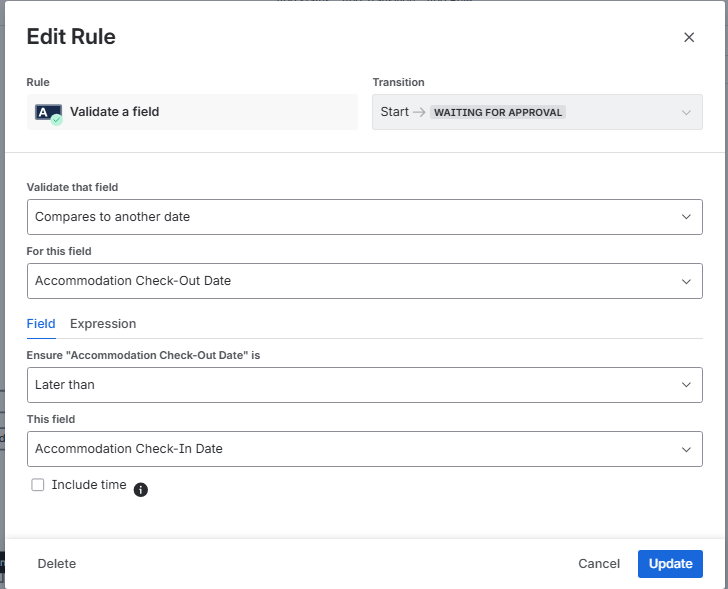Expand the Accommodation Check-In Date dropdown
The height and width of the screenshot is (589, 728).
[x=364, y=449]
